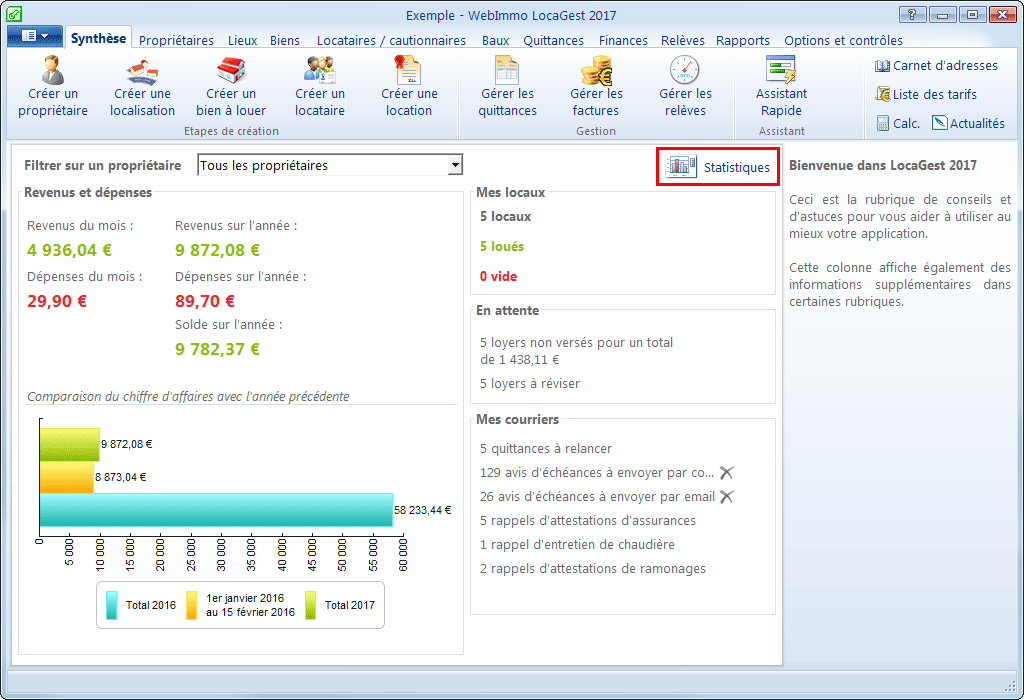This screenshot has height=700, width=1024.
Task: Click the 8 873,04 € orange bar
Action: pos(67,477)
